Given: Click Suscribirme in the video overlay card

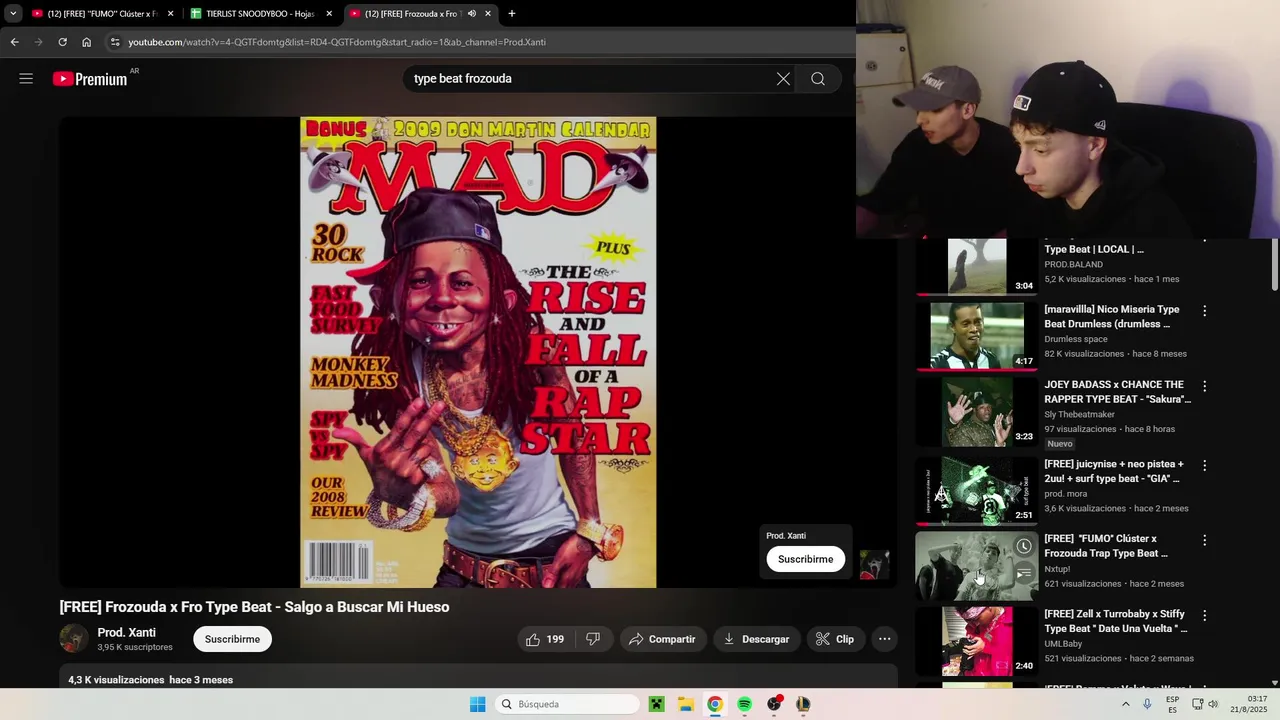Looking at the screenshot, I should pos(805,559).
